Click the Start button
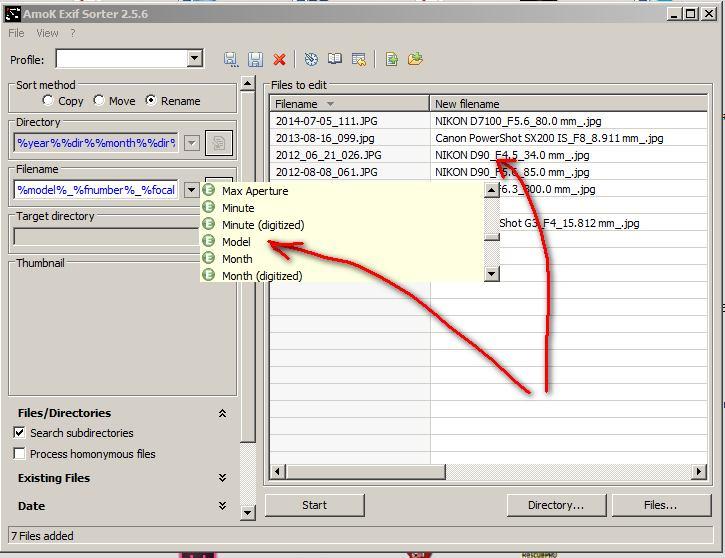The height and width of the screenshot is (558, 725). [x=314, y=505]
